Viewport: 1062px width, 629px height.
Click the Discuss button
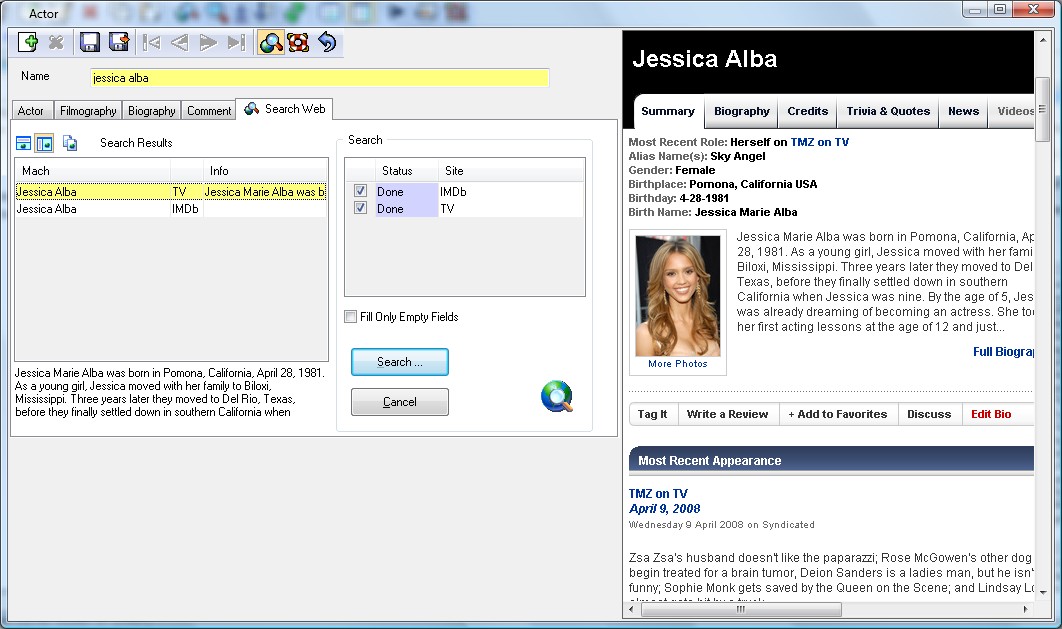pyautogui.click(x=929, y=414)
